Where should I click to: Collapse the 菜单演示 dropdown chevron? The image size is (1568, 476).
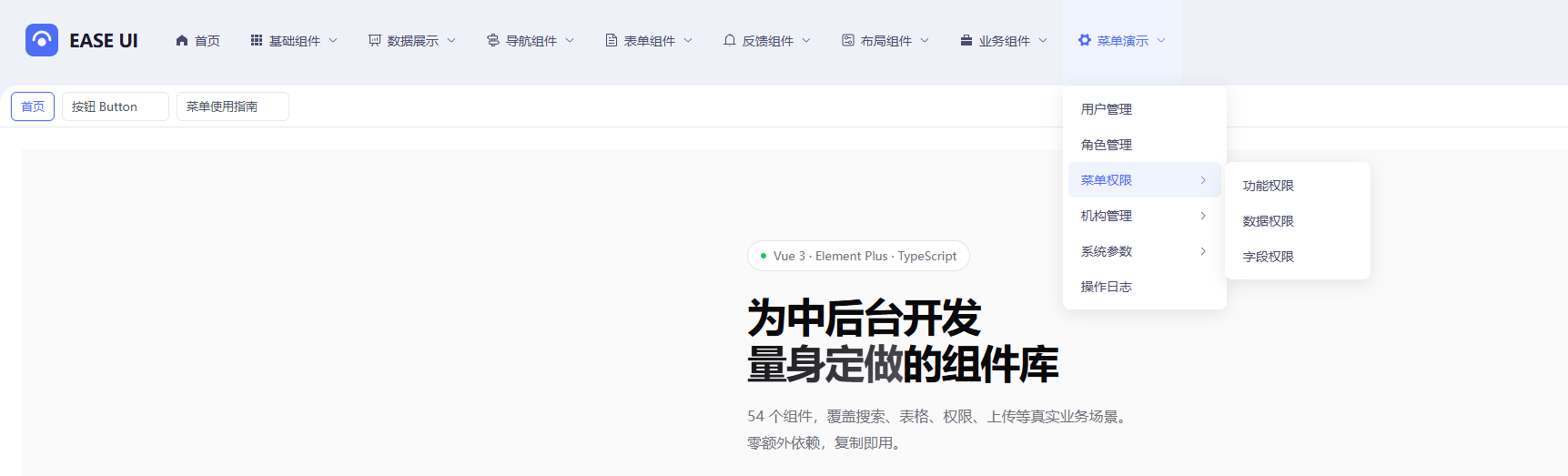(x=1161, y=40)
